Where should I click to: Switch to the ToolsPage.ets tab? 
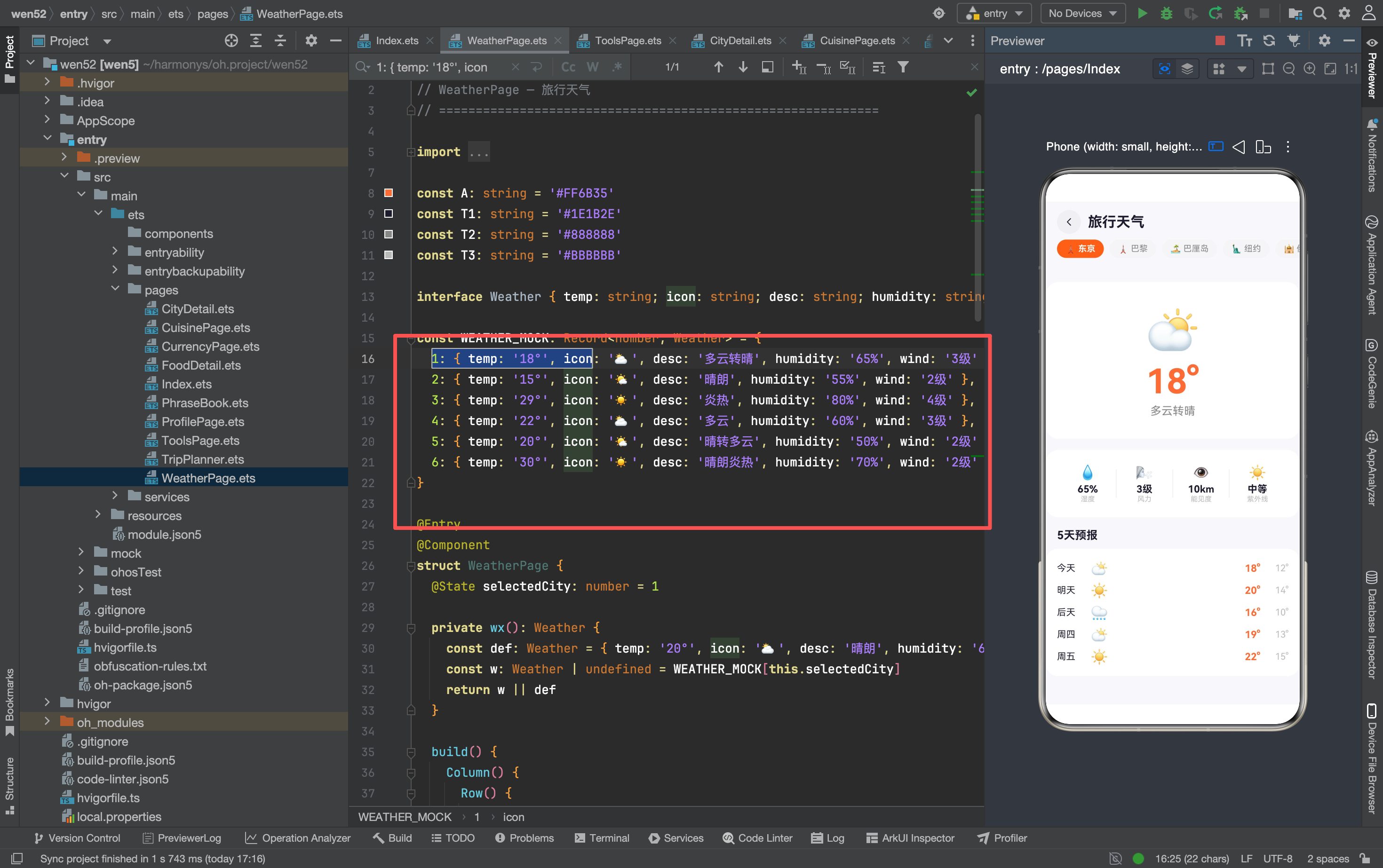[x=628, y=40]
